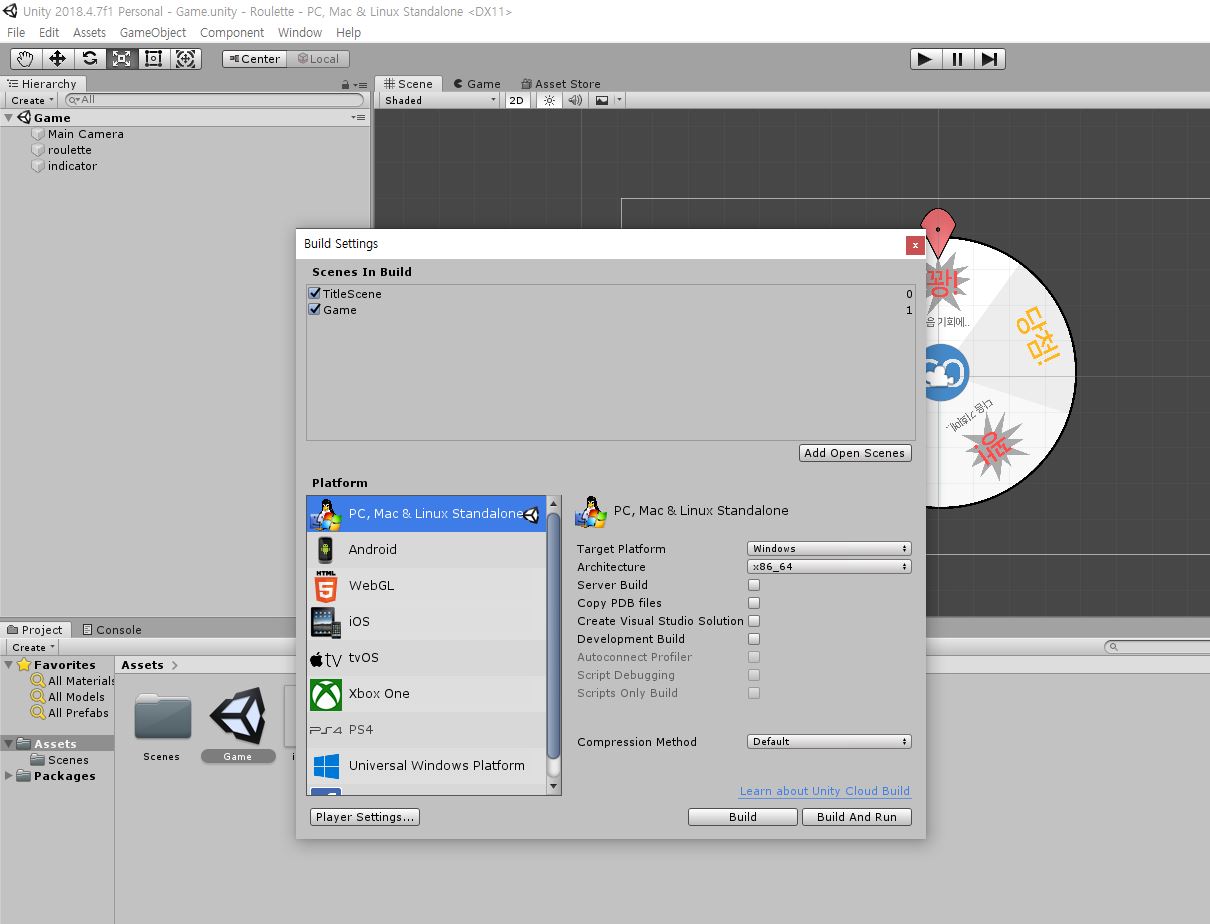Select the PS4 platform
The image size is (1210, 924).
(x=427, y=730)
